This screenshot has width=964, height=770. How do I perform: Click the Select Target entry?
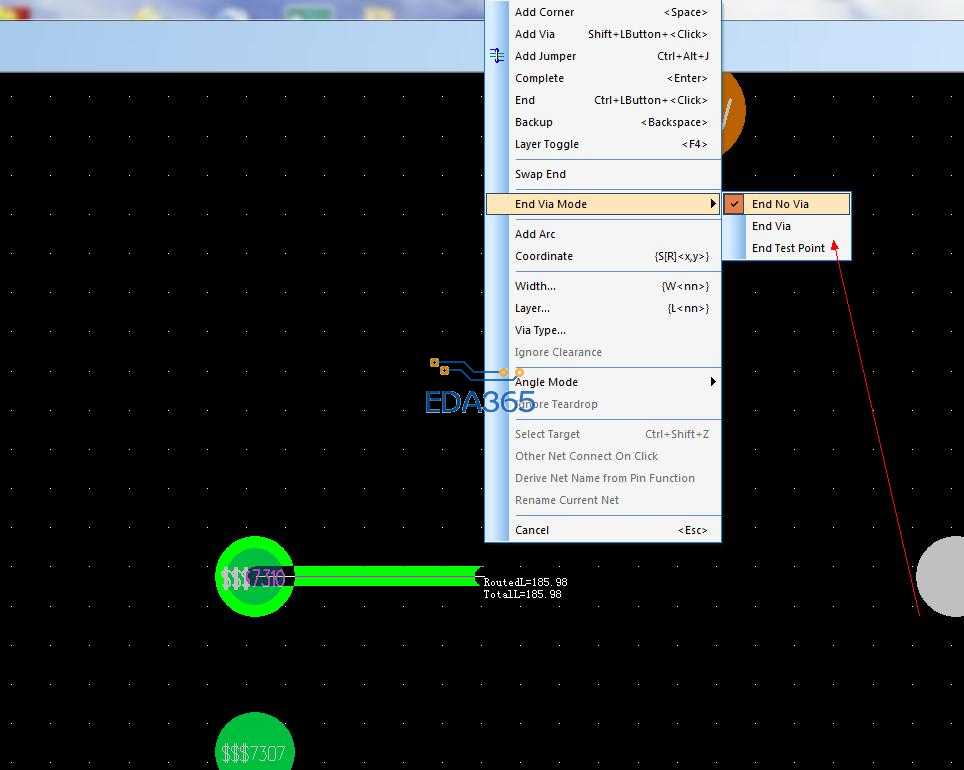coord(602,434)
